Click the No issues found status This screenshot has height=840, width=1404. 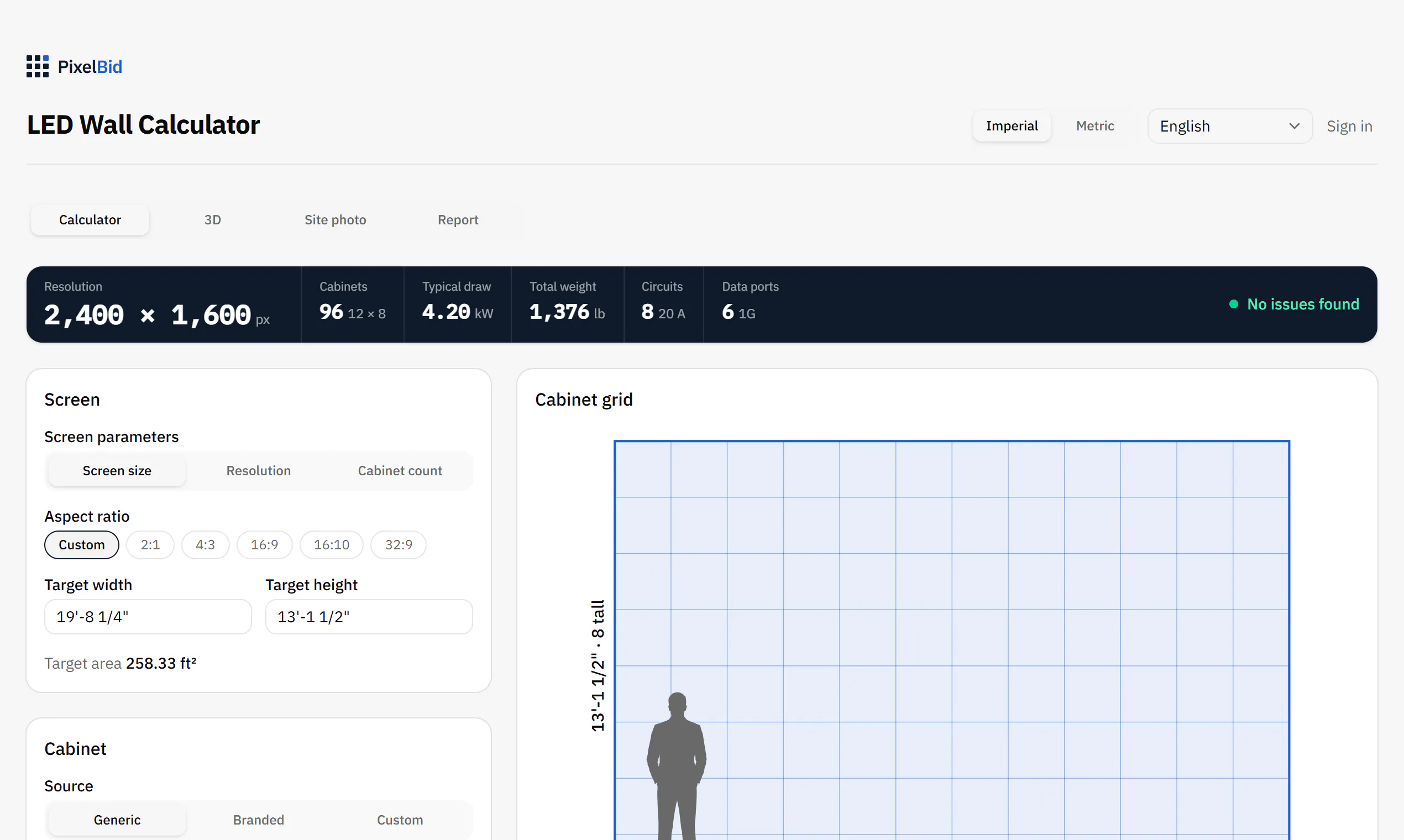pos(1294,304)
